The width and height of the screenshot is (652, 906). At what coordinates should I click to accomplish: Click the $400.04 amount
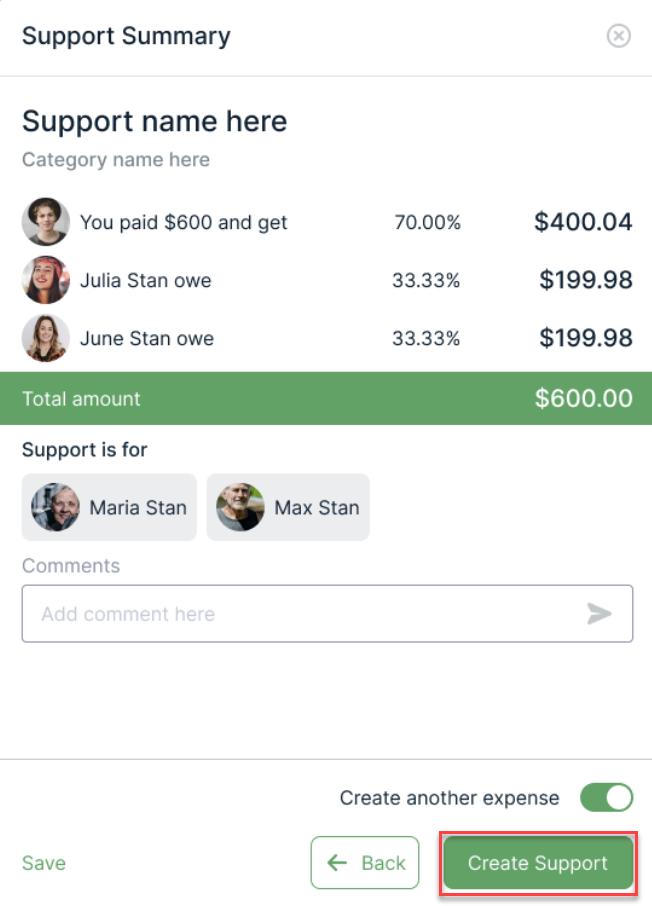583,222
